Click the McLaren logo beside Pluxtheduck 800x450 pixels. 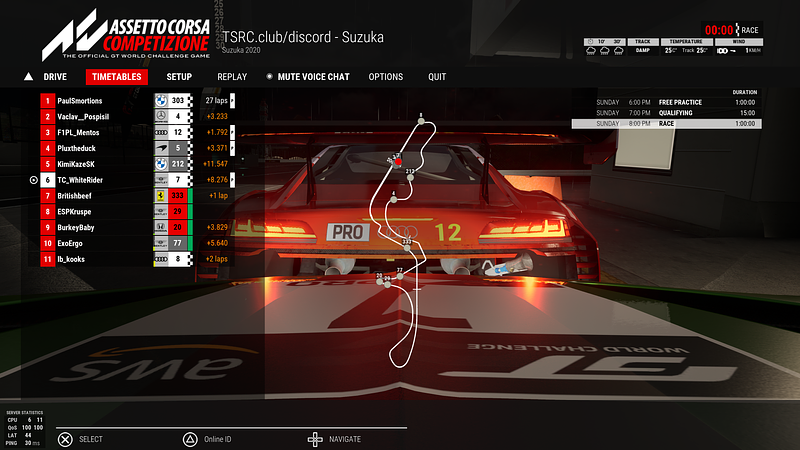point(161,148)
